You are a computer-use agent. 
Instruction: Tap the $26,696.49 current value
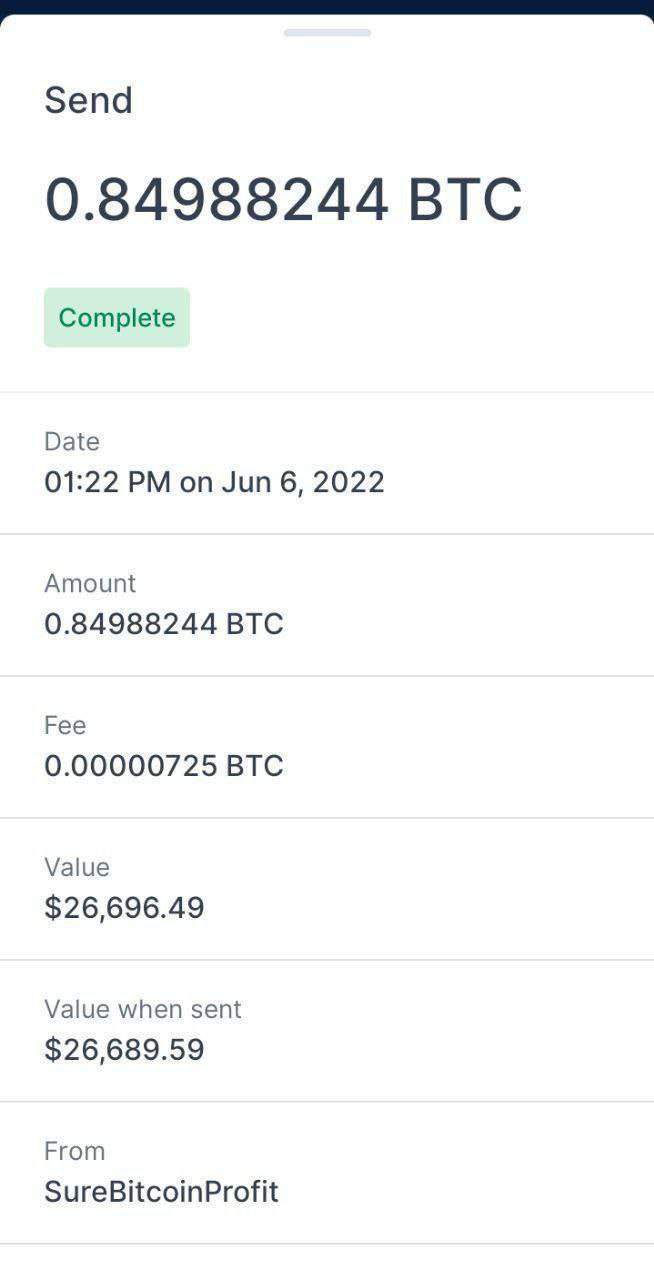124,908
